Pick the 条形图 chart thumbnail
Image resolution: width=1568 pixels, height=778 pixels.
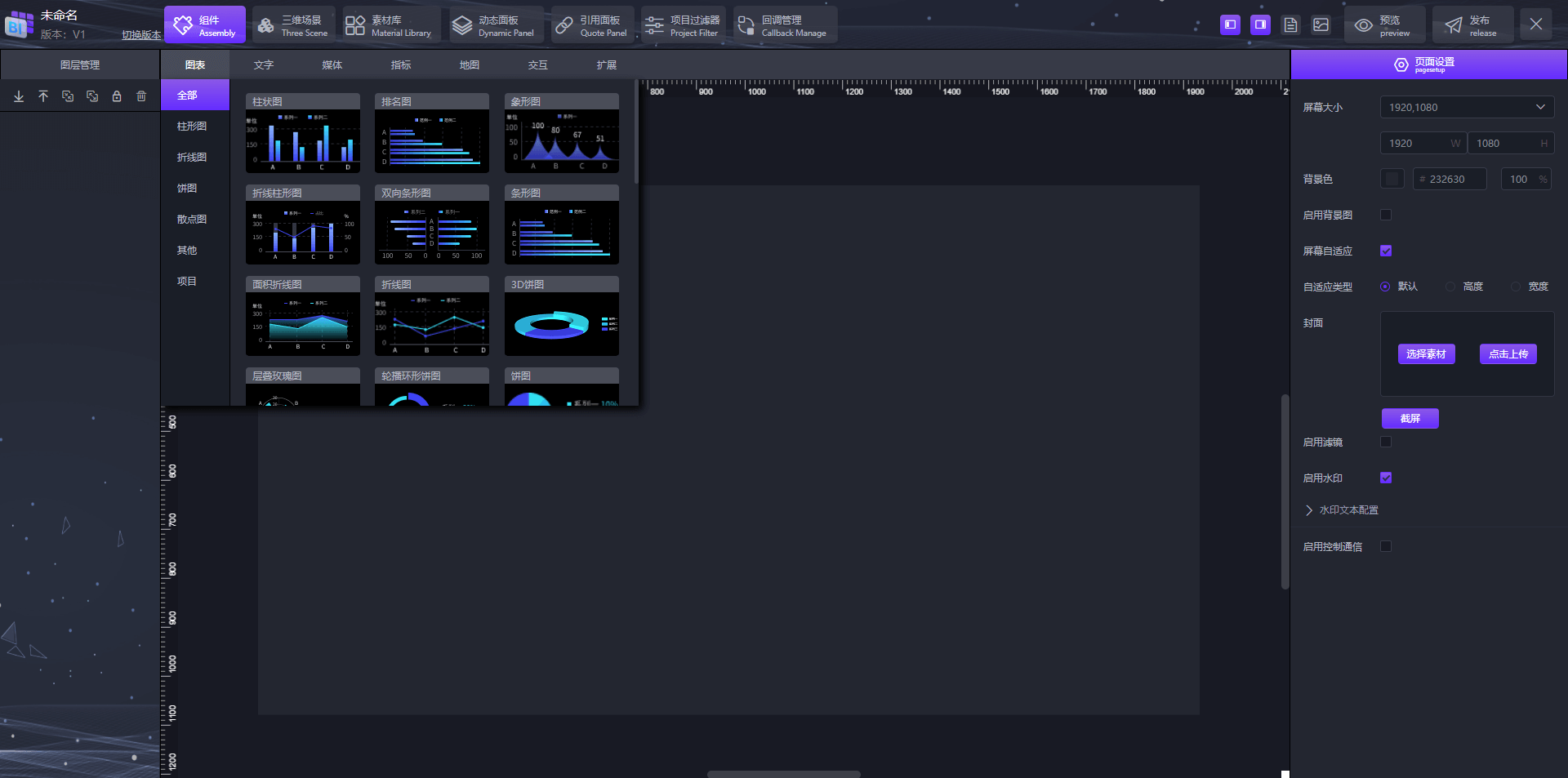tap(562, 225)
